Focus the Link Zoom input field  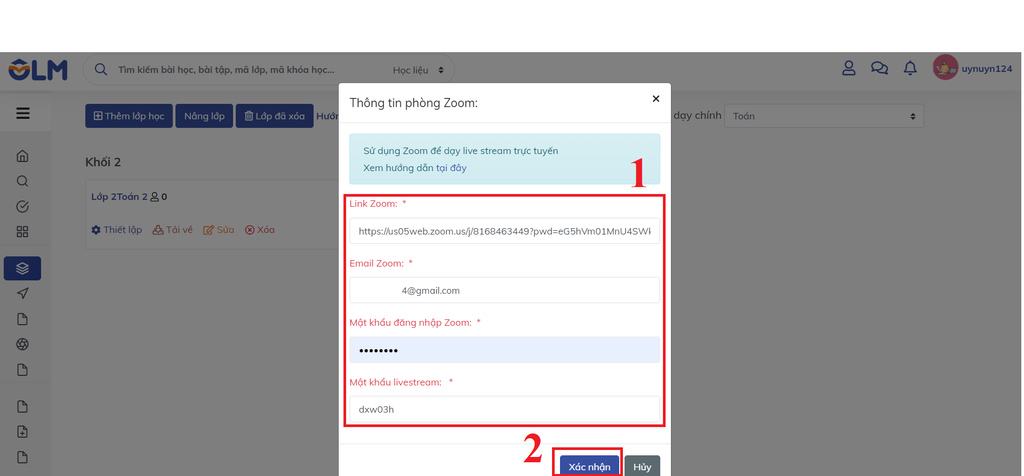(x=504, y=231)
